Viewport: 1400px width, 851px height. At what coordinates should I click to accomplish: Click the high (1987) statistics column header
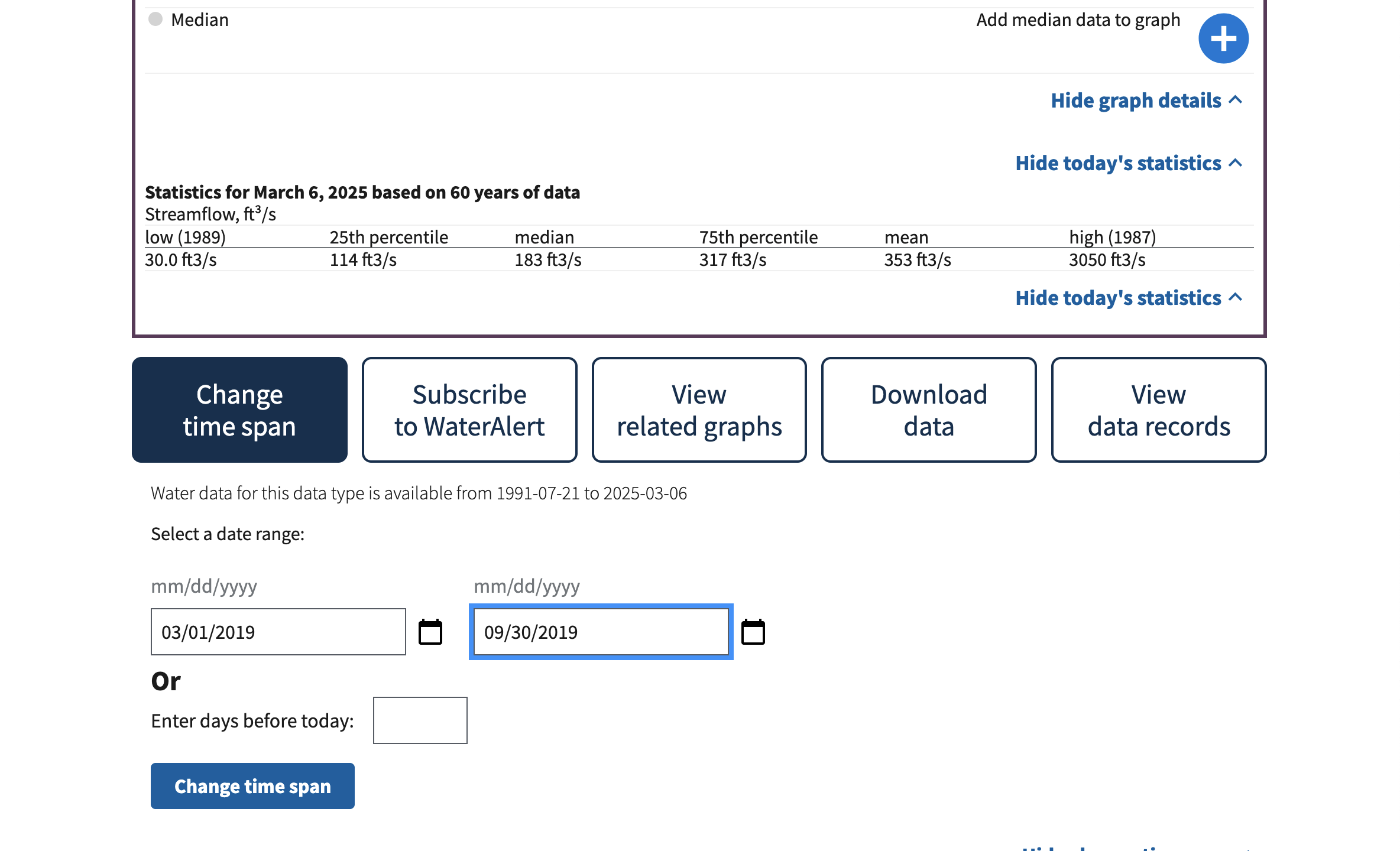click(1112, 237)
